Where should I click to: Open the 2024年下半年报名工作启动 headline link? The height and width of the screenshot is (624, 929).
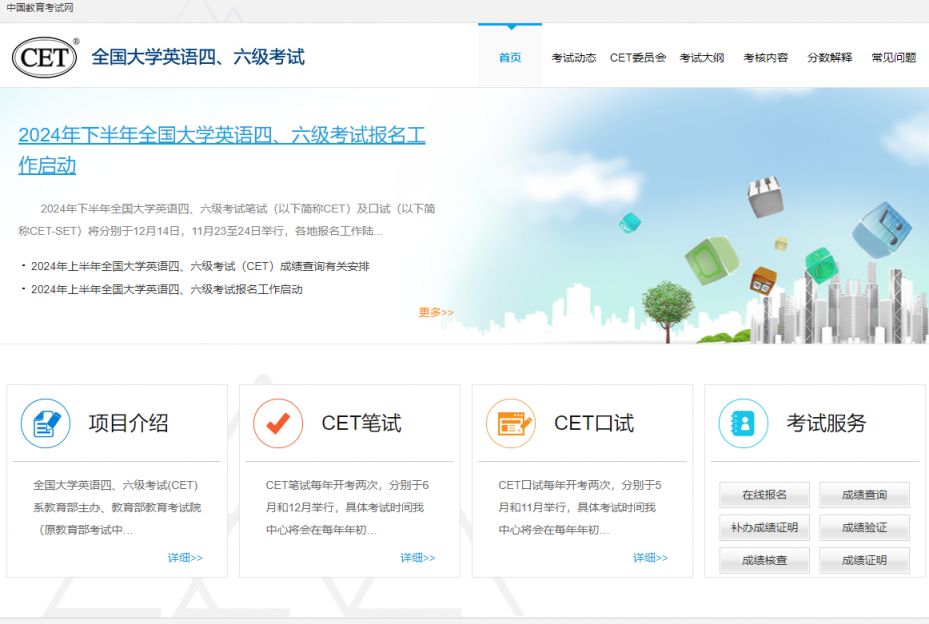222,150
